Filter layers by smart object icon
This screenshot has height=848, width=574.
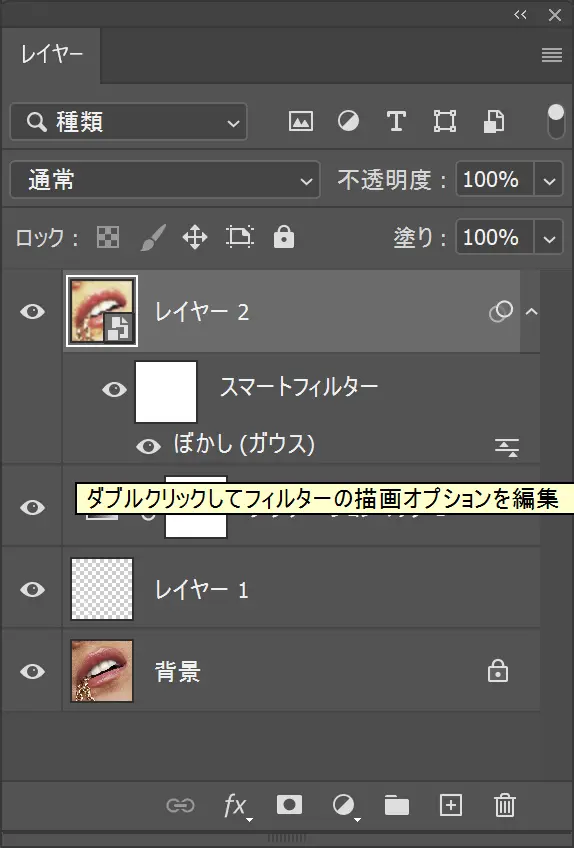(493, 121)
